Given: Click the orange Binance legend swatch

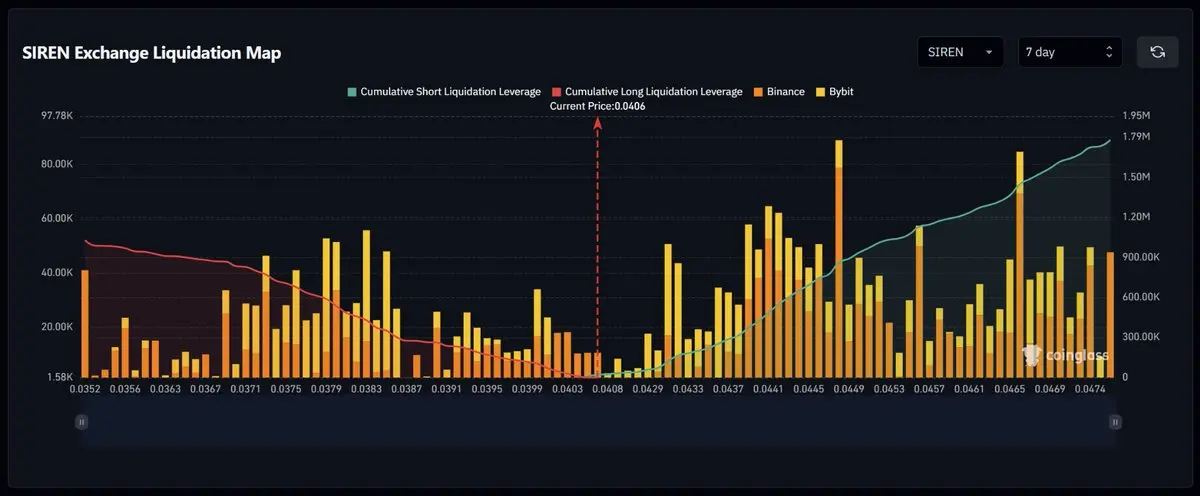Looking at the screenshot, I should click(x=759, y=92).
